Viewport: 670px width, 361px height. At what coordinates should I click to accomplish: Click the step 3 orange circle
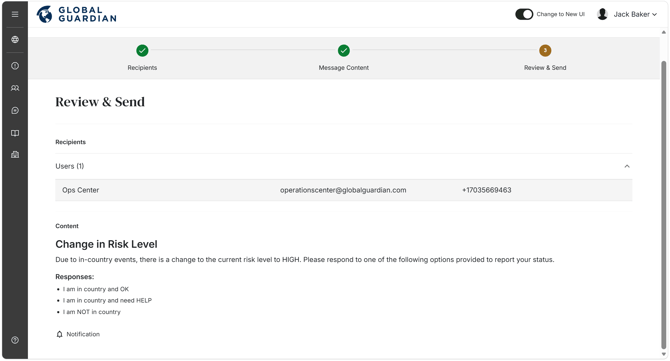(545, 50)
